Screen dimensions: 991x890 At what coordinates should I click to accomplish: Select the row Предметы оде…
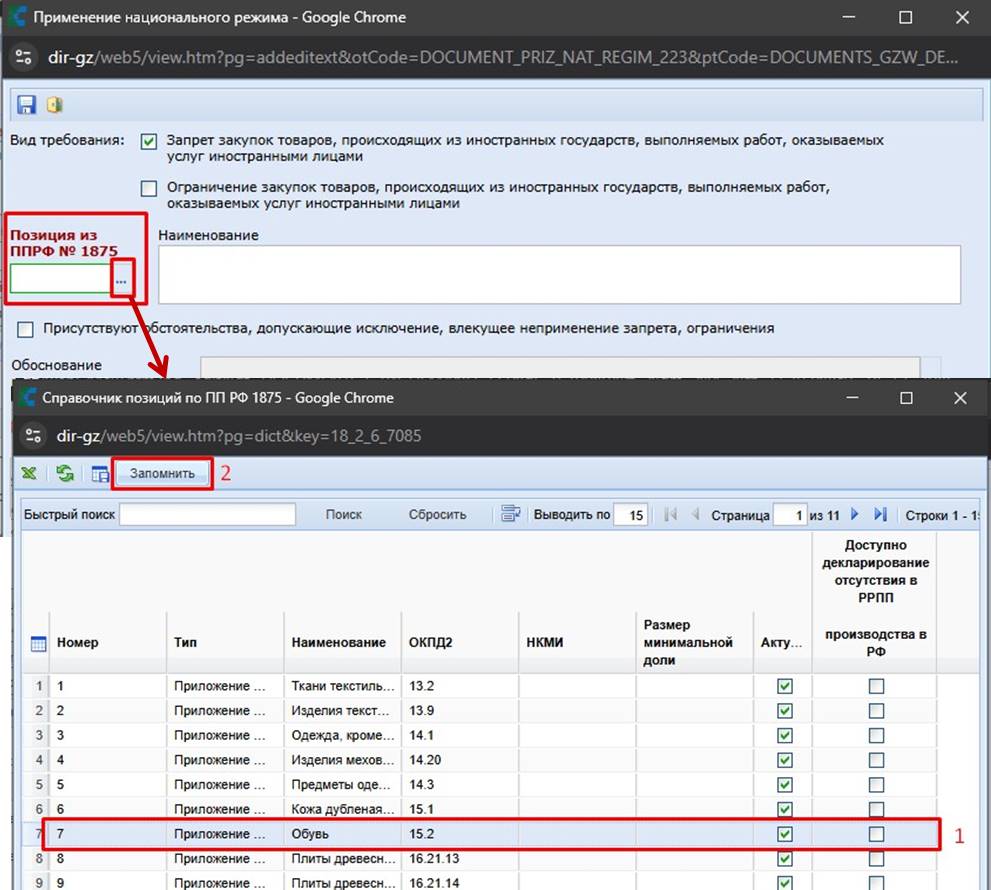tap(480, 784)
